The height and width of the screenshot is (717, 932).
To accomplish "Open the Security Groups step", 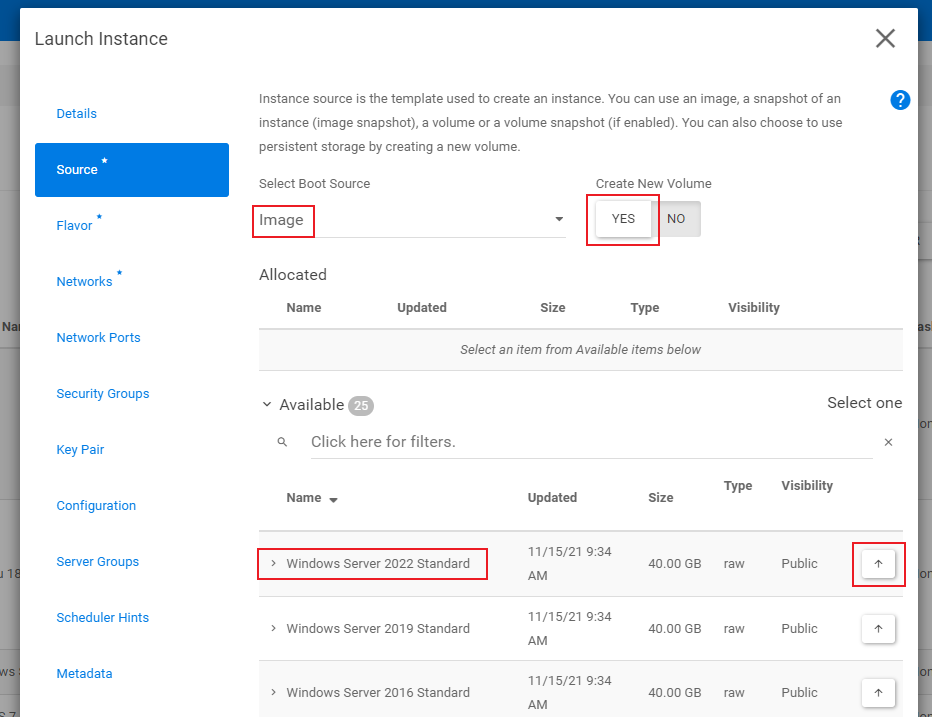I will 103,394.
